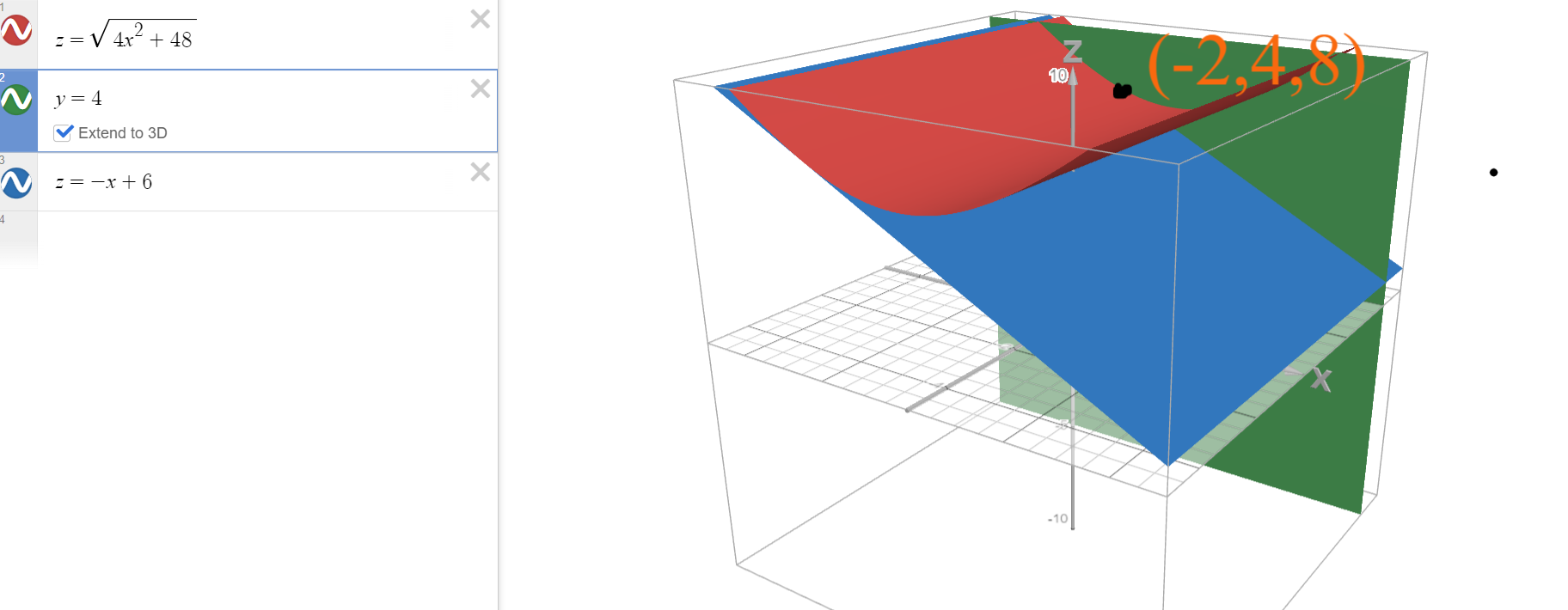This screenshot has height=610, width=1568.
Task: Delete the expression z=√(4x²+48)
Action: pos(481,19)
